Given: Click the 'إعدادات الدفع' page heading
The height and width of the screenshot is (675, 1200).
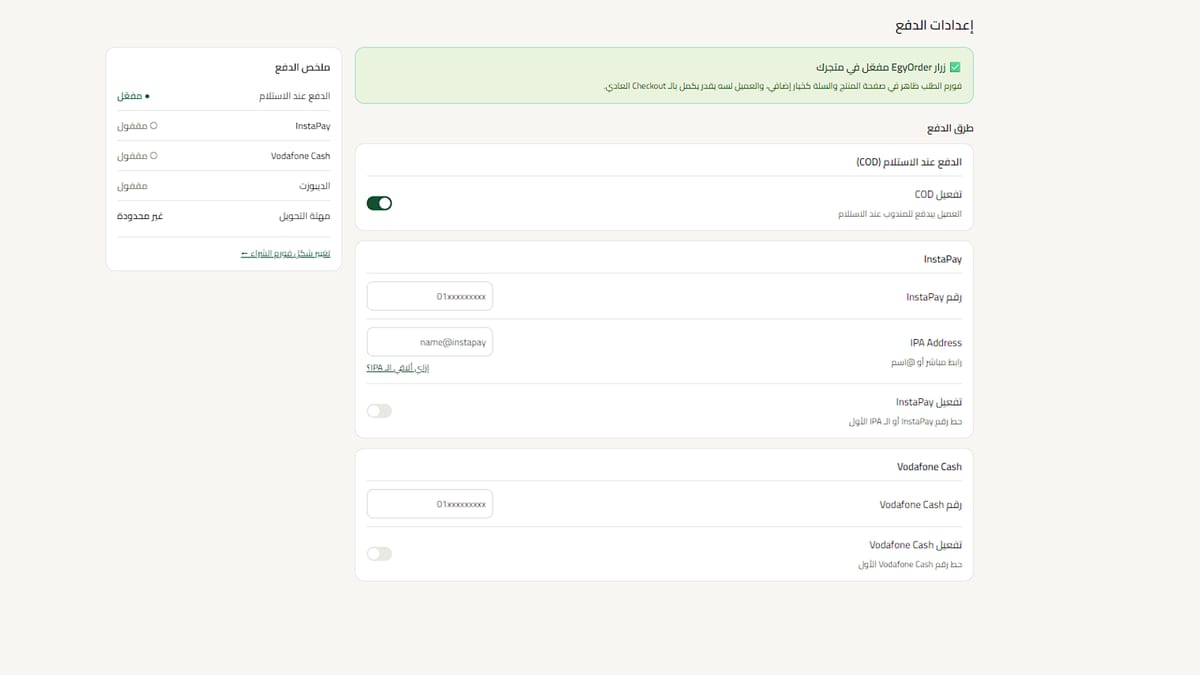Looking at the screenshot, I should (x=932, y=24).
